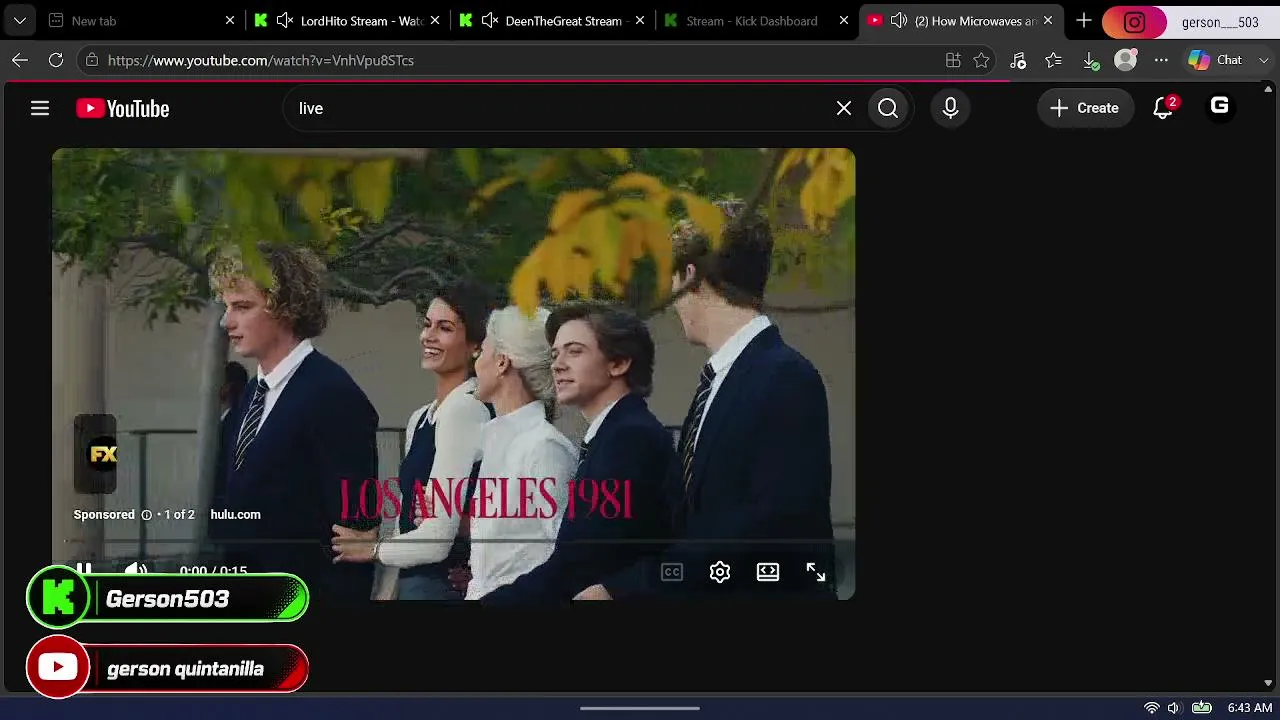Expand the tab search dropdown arrow
This screenshot has height=720, width=1280.
tap(20, 20)
